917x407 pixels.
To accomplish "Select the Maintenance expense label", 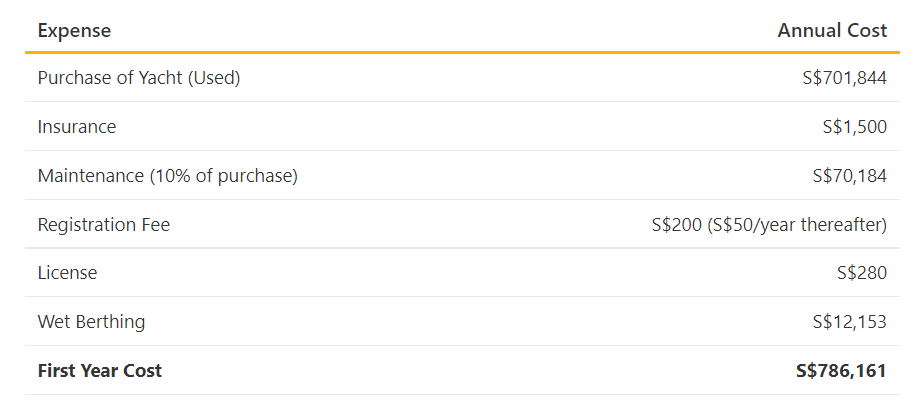I will tap(91, 176).
